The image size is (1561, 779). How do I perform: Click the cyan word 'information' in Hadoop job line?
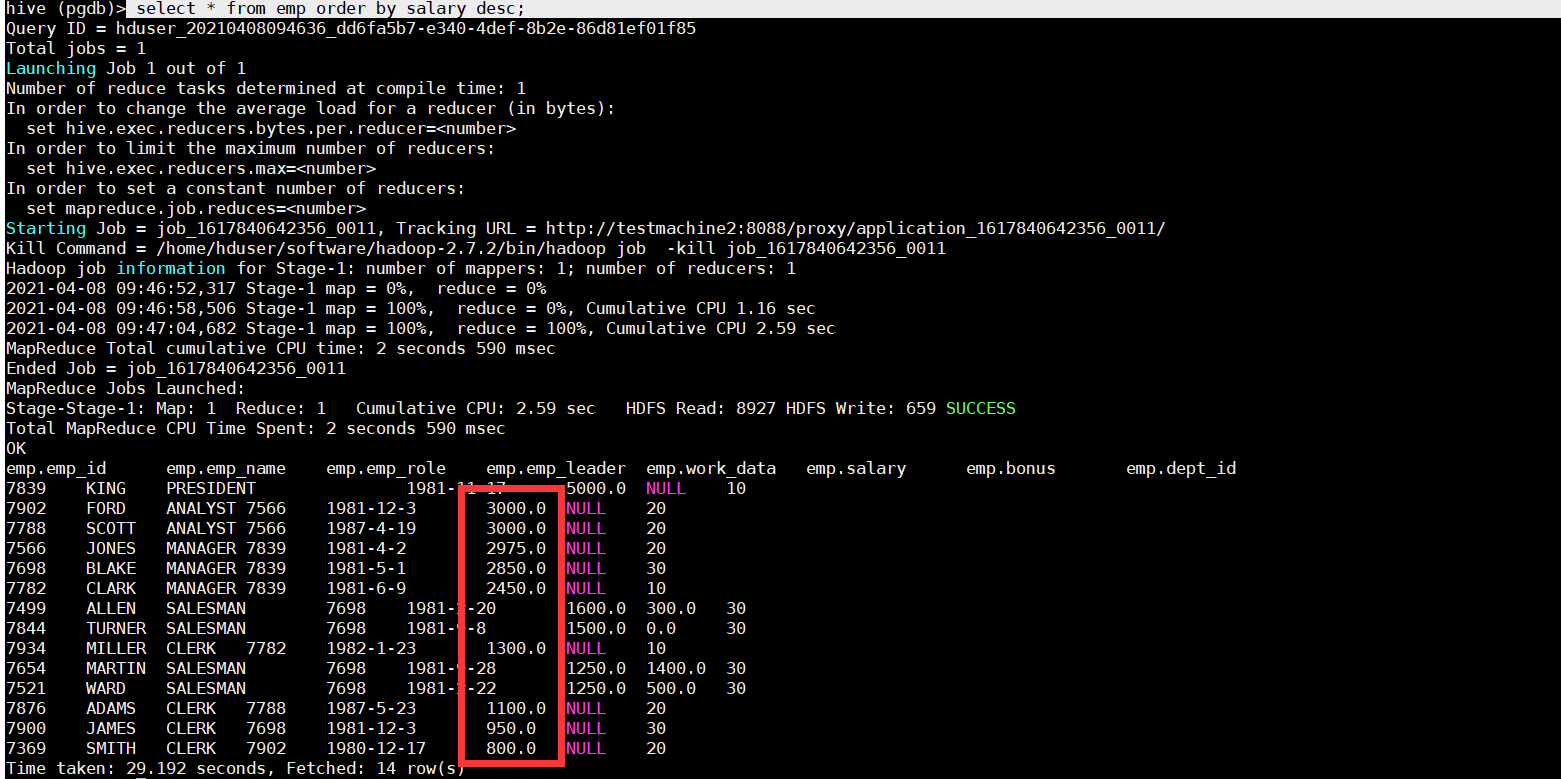(171, 268)
